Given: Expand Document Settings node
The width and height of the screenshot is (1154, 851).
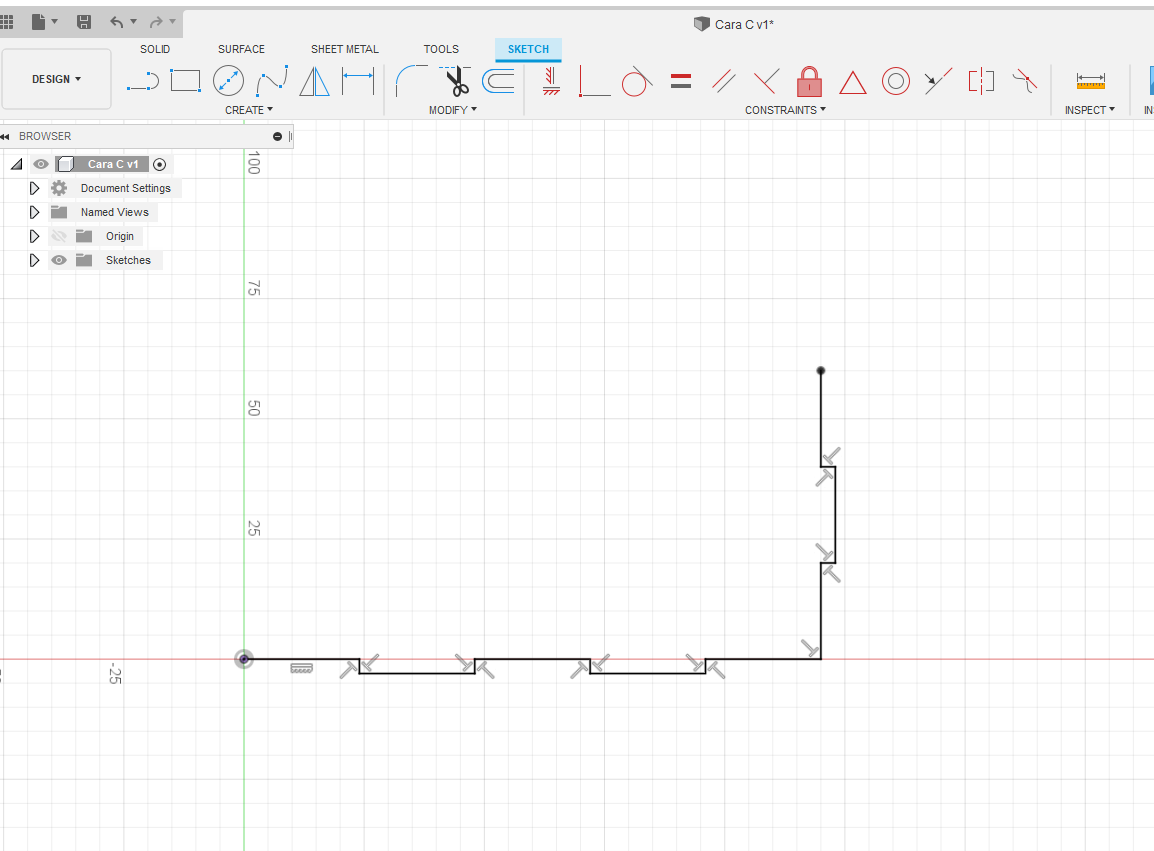Looking at the screenshot, I should [34, 188].
